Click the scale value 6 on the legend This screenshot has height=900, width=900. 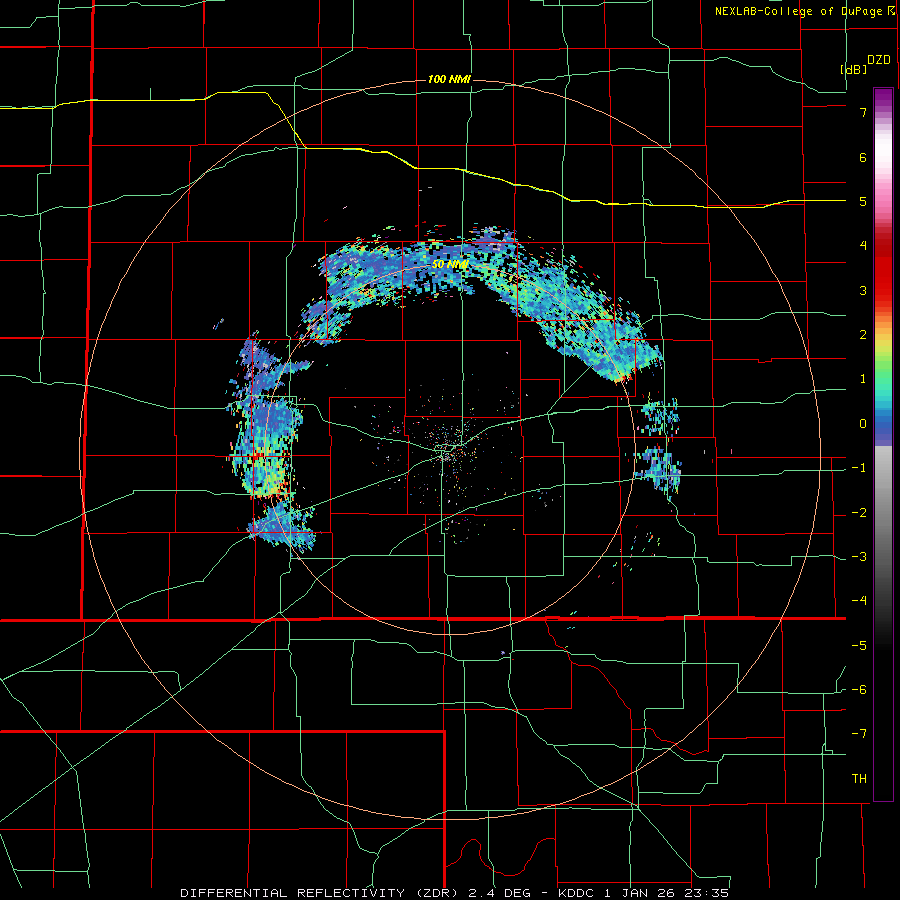tap(863, 157)
